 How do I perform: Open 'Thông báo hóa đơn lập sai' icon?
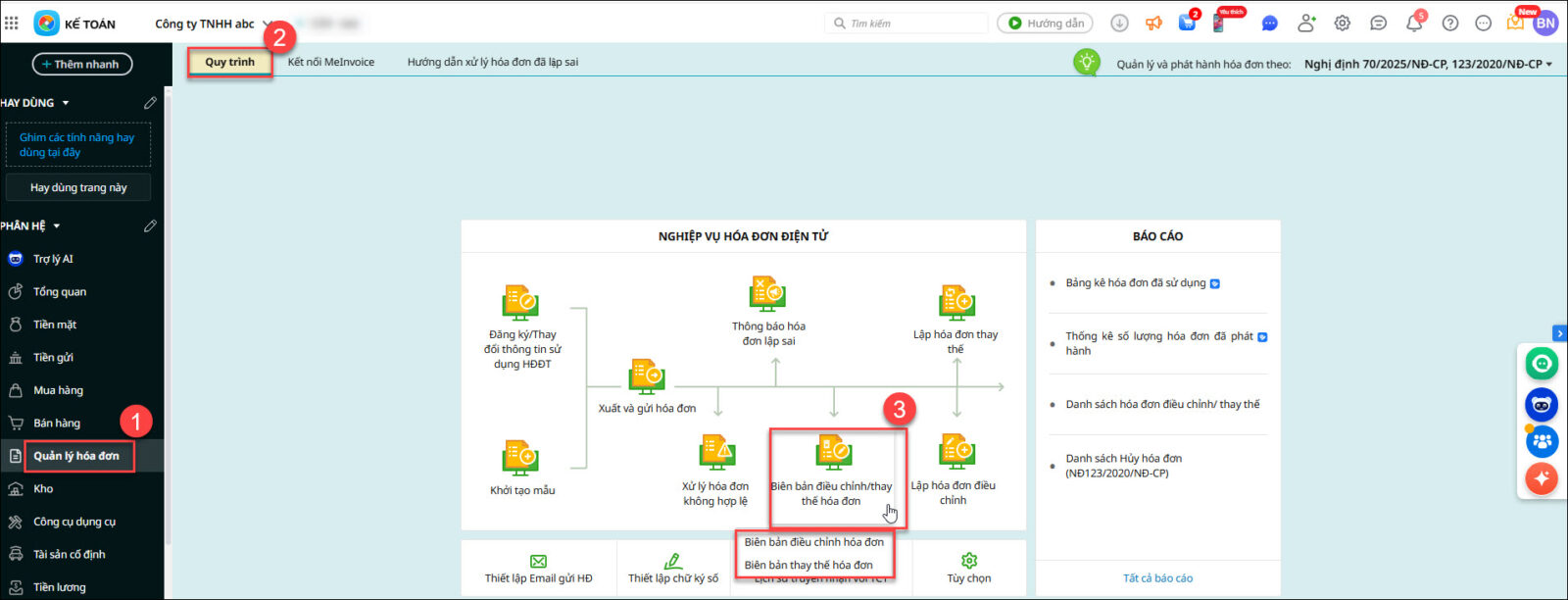pyautogui.click(x=767, y=294)
